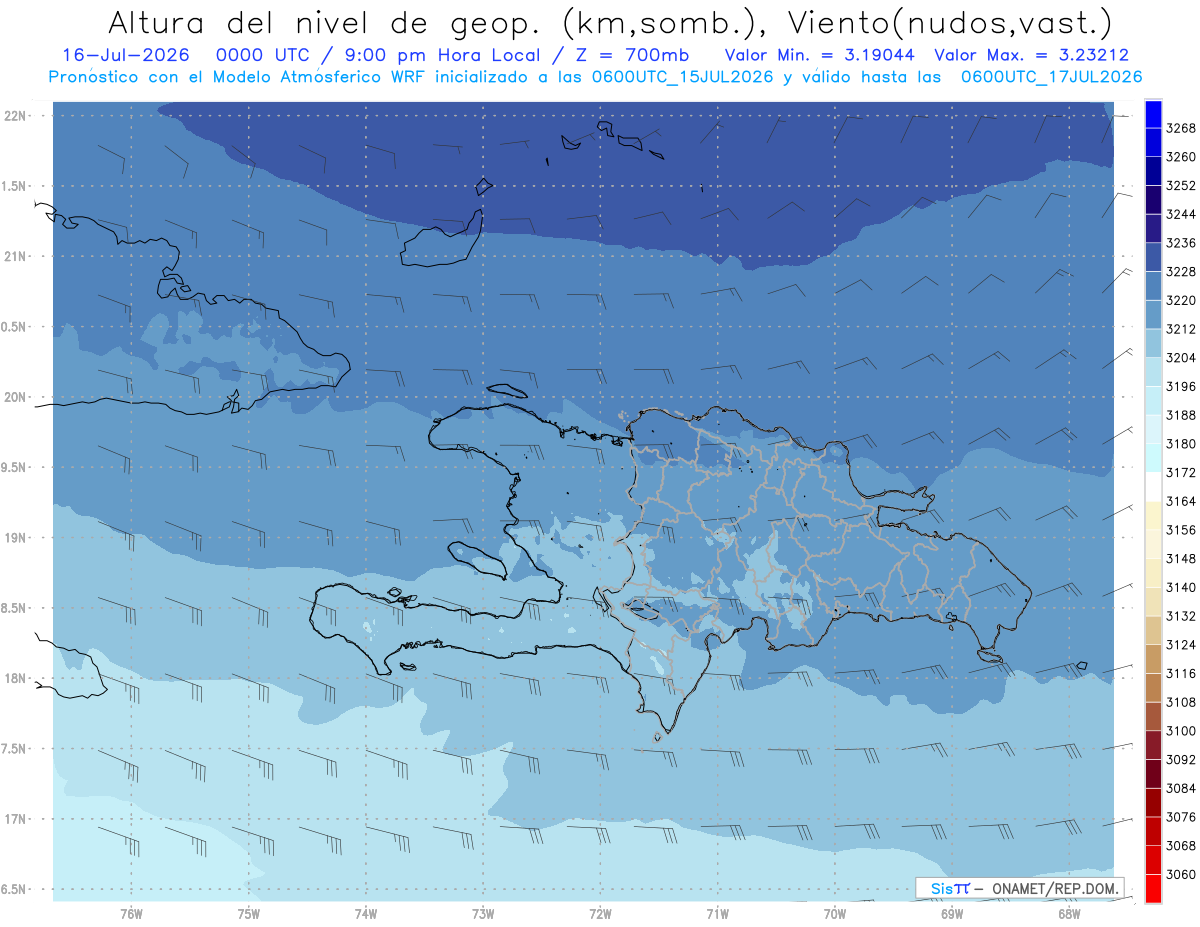Click the '19N' latitude label
This screenshot has height=927, width=1200.
pos(15,538)
